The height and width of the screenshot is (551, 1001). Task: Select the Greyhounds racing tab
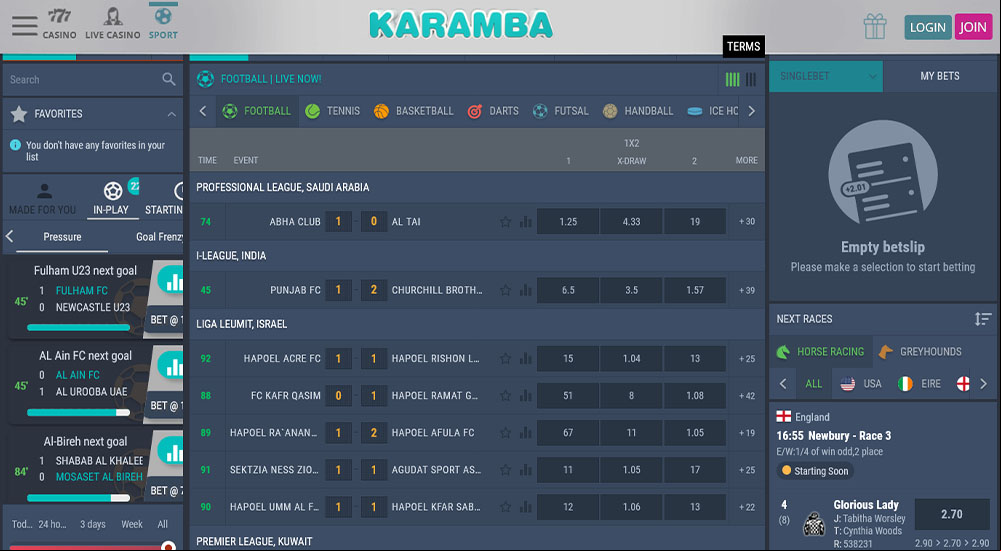coord(920,351)
